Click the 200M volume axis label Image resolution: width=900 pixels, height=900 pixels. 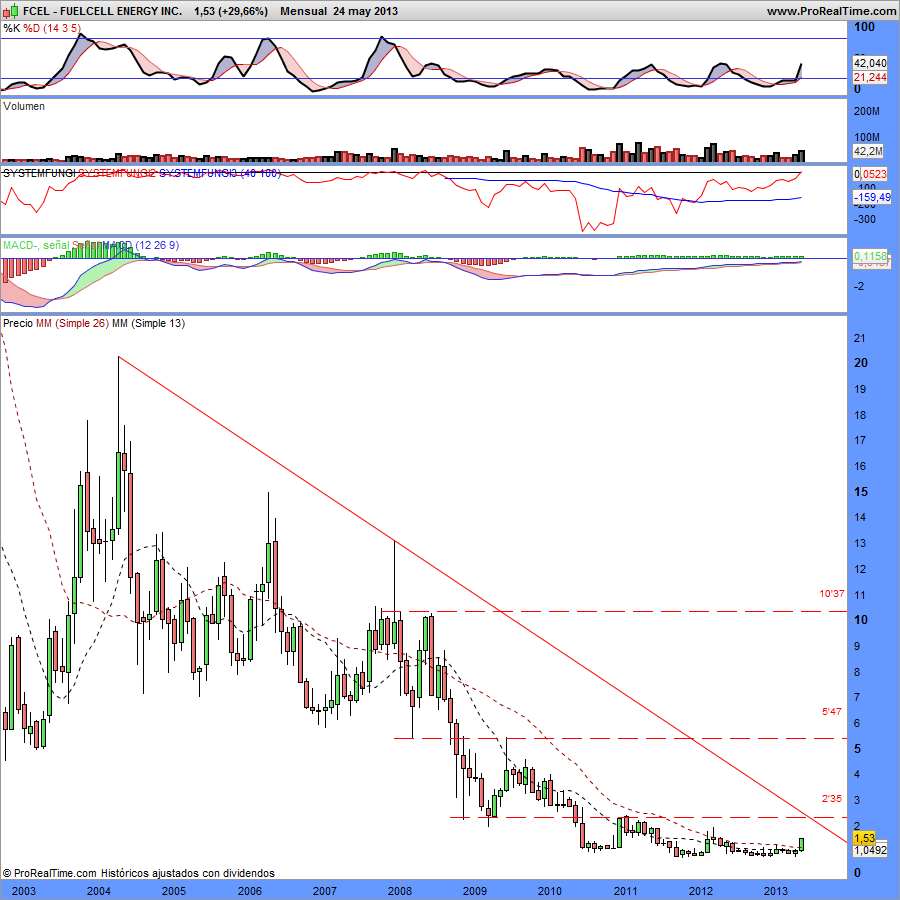point(867,111)
